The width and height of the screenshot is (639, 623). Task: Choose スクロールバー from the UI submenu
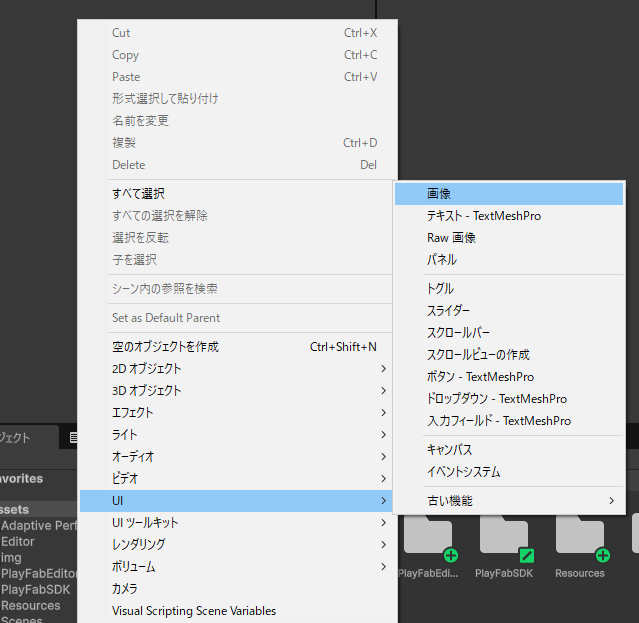(x=509, y=332)
